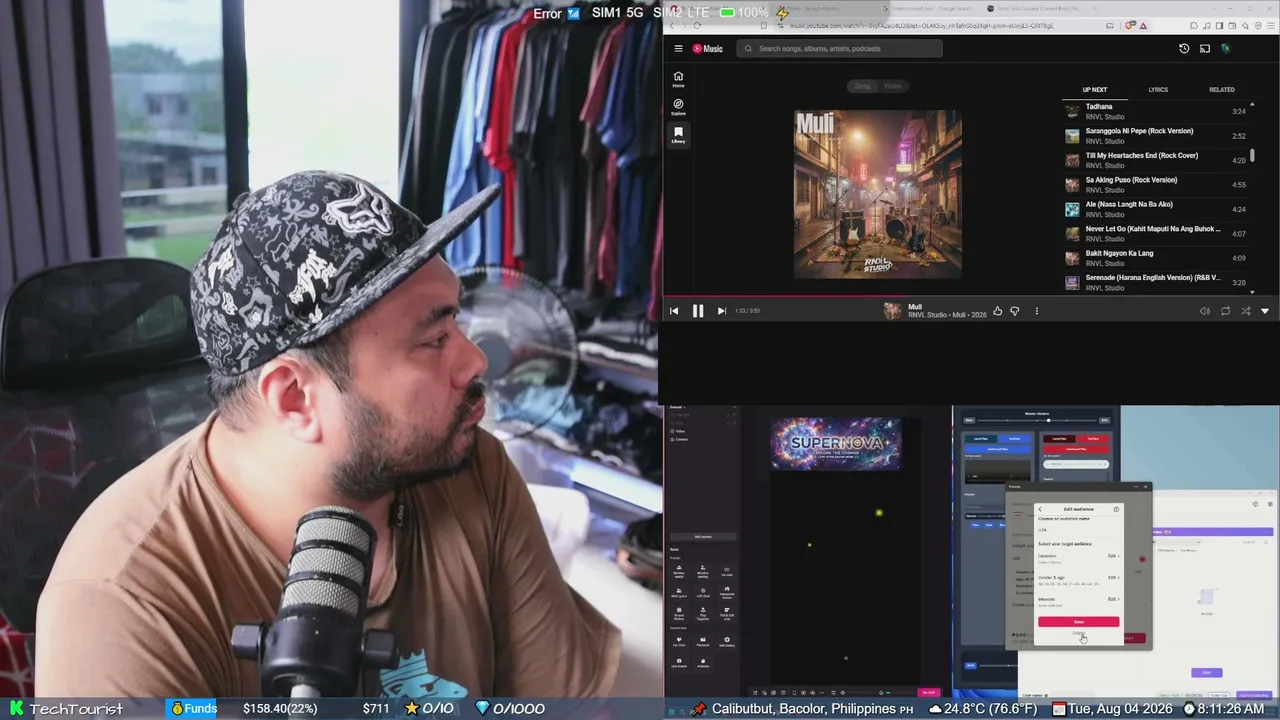Image resolution: width=1280 pixels, height=720 pixels.
Task: Click the Muli album artwork
Action: [x=878, y=194]
